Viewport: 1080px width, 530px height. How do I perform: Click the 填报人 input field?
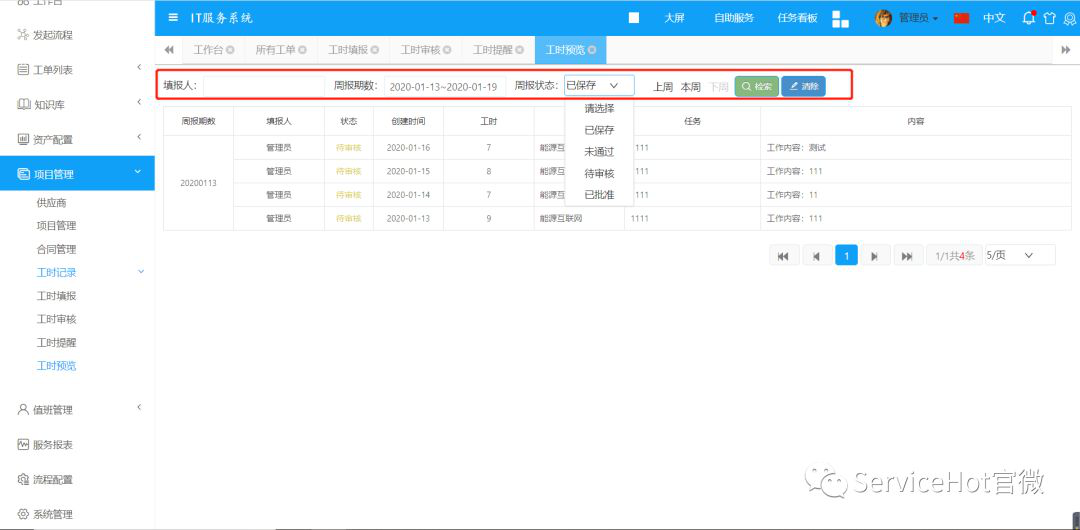tap(263, 86)
